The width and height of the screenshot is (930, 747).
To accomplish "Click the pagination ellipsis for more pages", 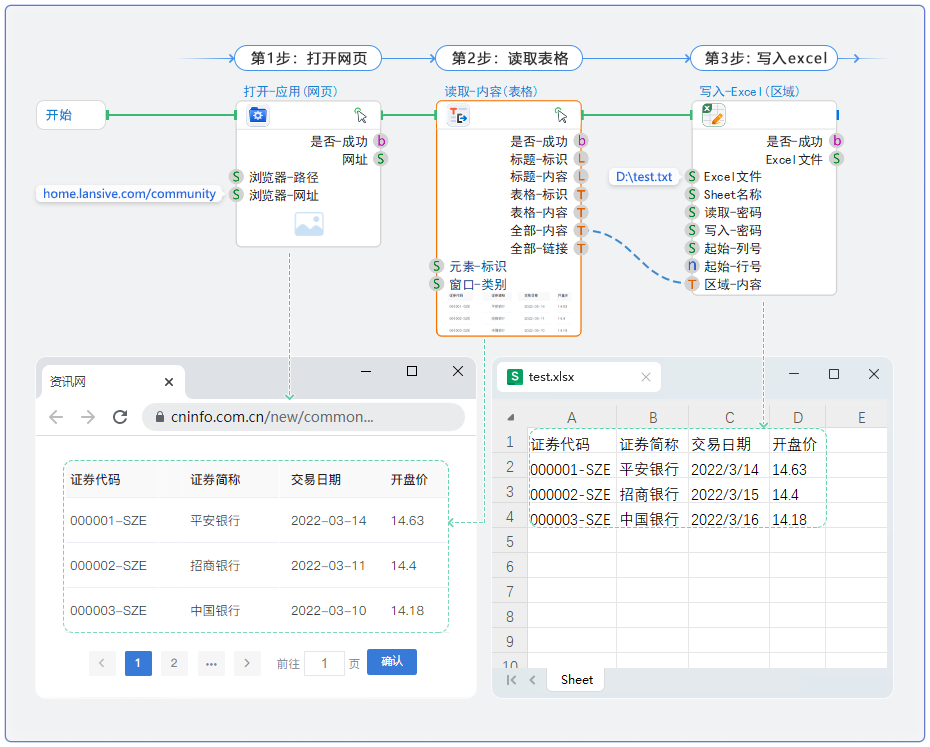I will coord(211,663).
